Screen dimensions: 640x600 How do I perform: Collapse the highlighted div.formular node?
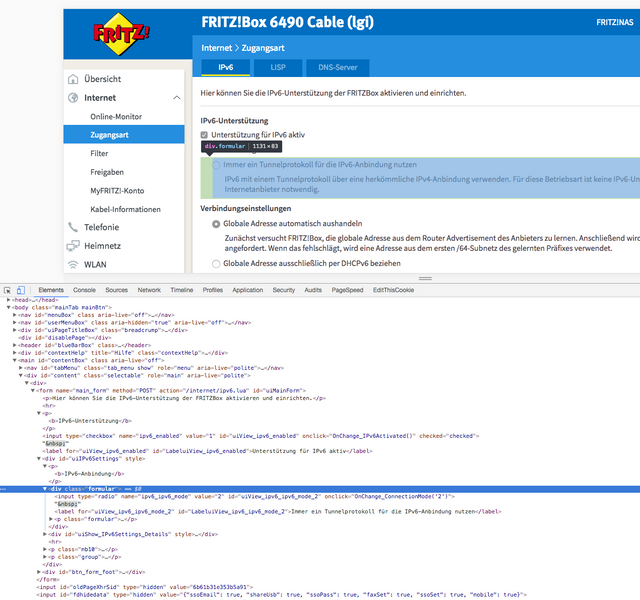(x=45, y=488)
